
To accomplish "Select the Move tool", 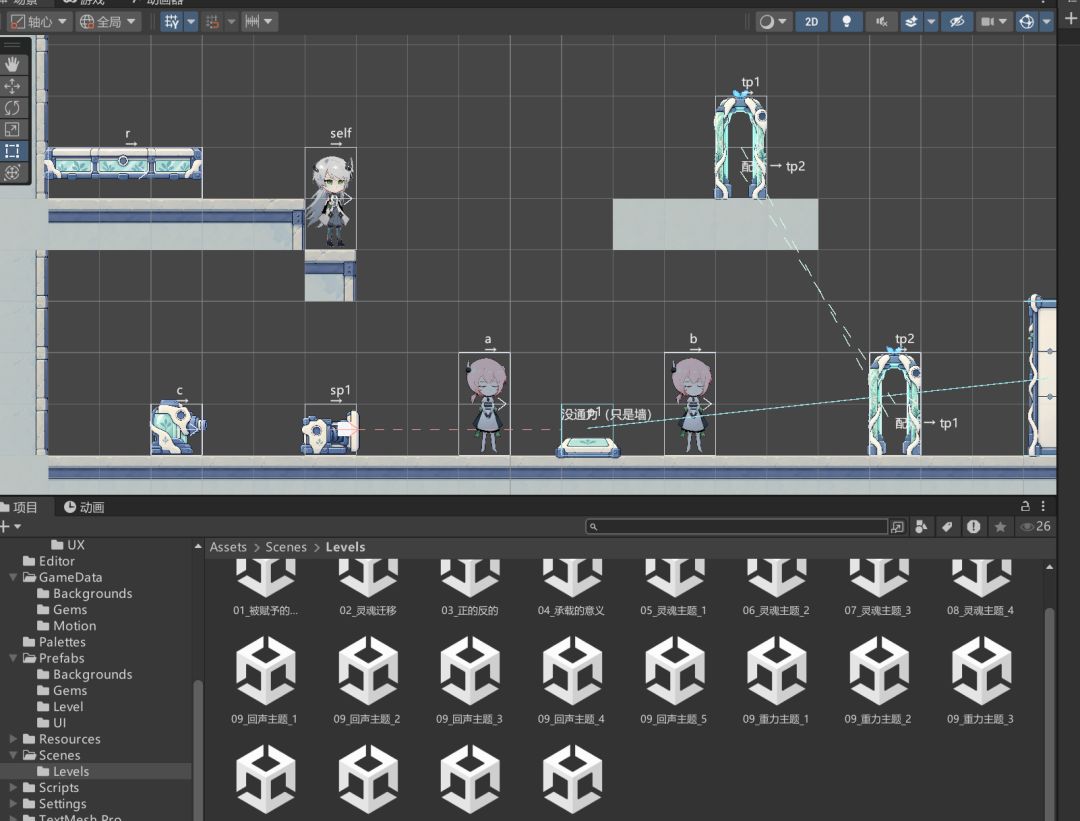I will coord(12,86).
